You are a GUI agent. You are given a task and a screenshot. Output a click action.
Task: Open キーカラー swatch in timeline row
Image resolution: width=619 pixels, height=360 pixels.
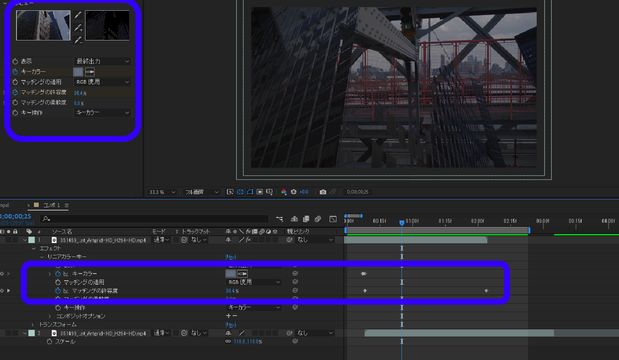pos(231,274)
